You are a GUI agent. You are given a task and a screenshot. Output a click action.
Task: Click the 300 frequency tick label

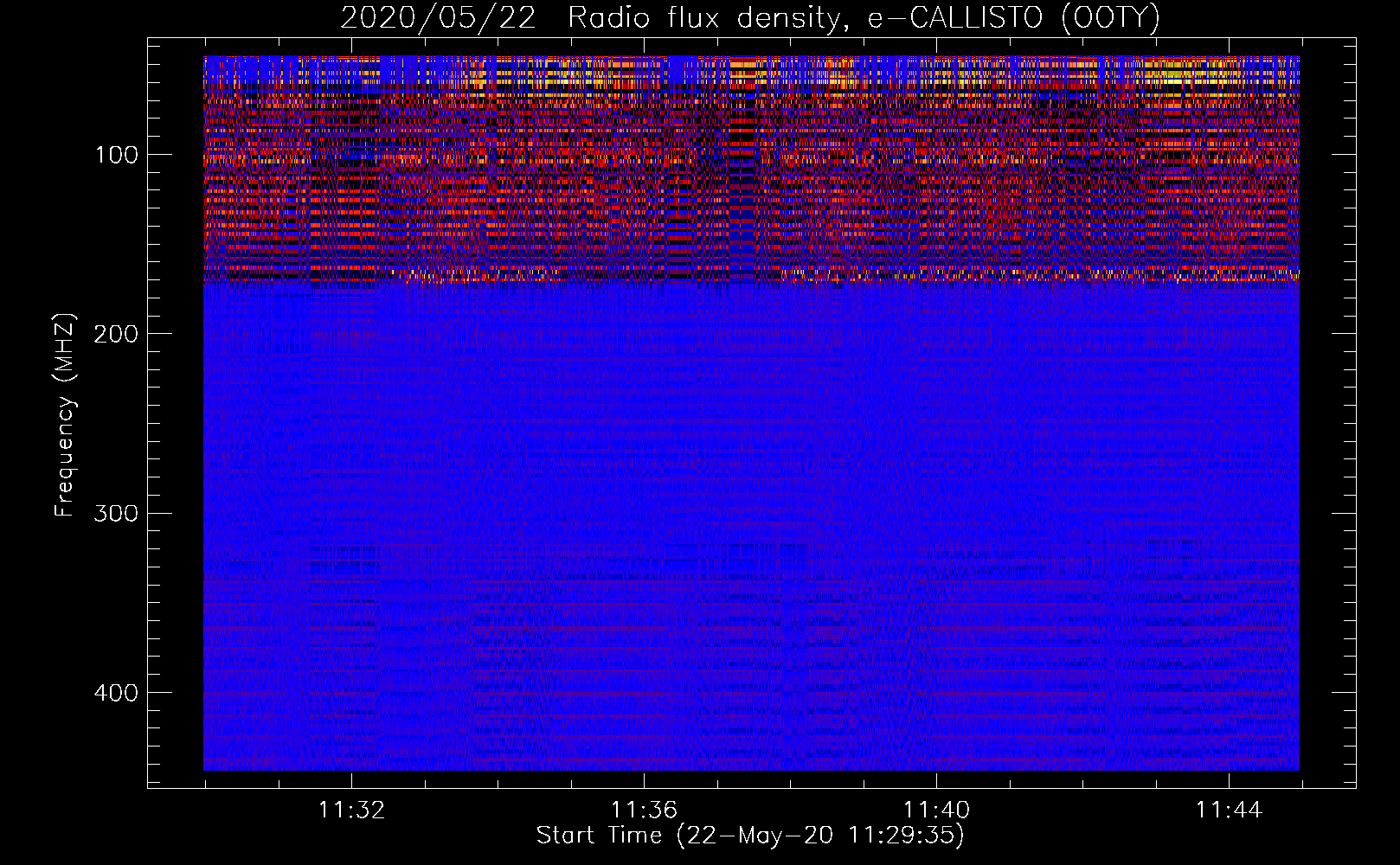click(x=117, y=513)
